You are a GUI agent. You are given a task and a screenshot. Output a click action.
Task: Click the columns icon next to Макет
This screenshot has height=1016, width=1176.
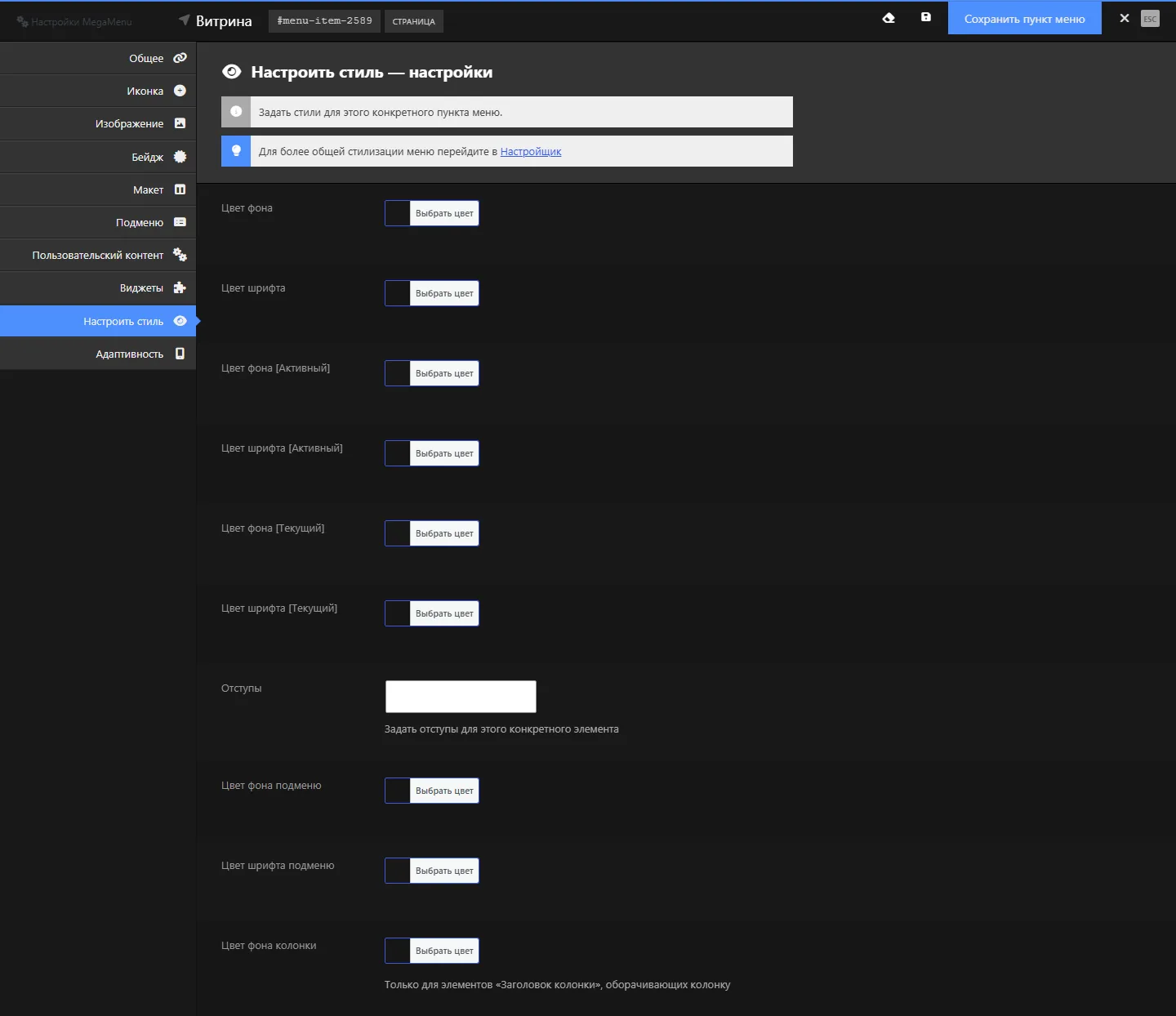[x=180, y=189]
